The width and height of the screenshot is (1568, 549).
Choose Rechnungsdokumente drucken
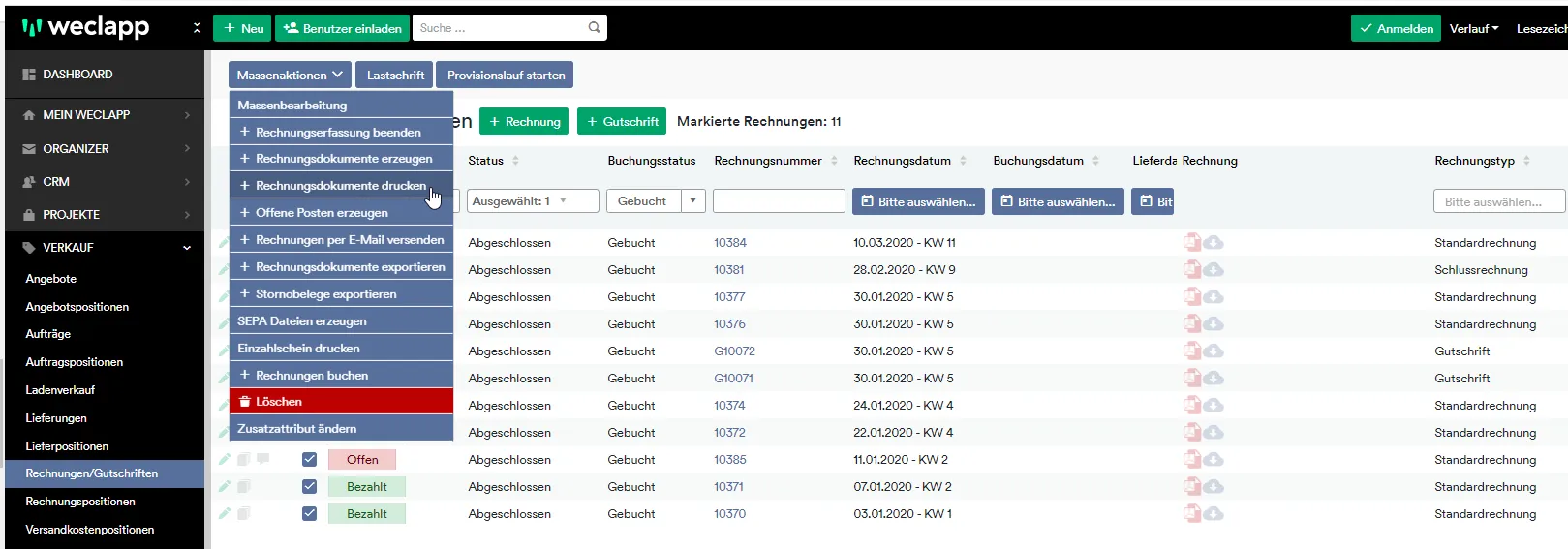[341, 186]
